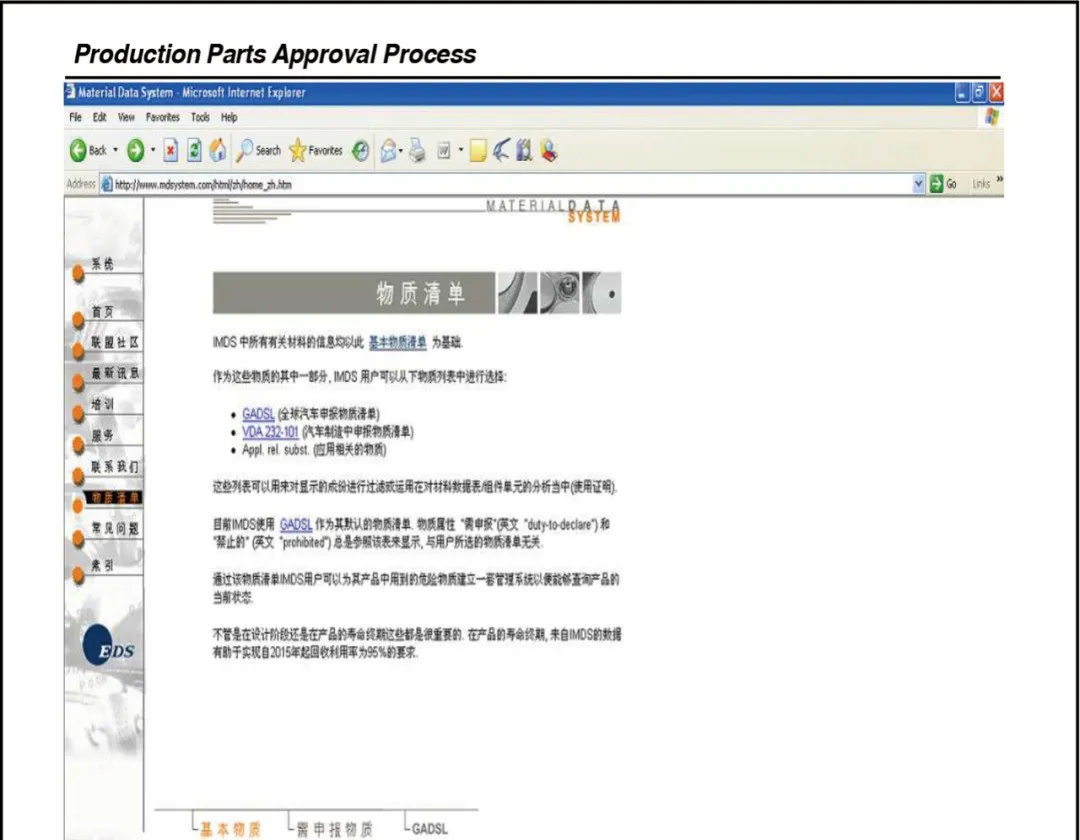Click the green Forward arrow button

(x=135, y=150)
